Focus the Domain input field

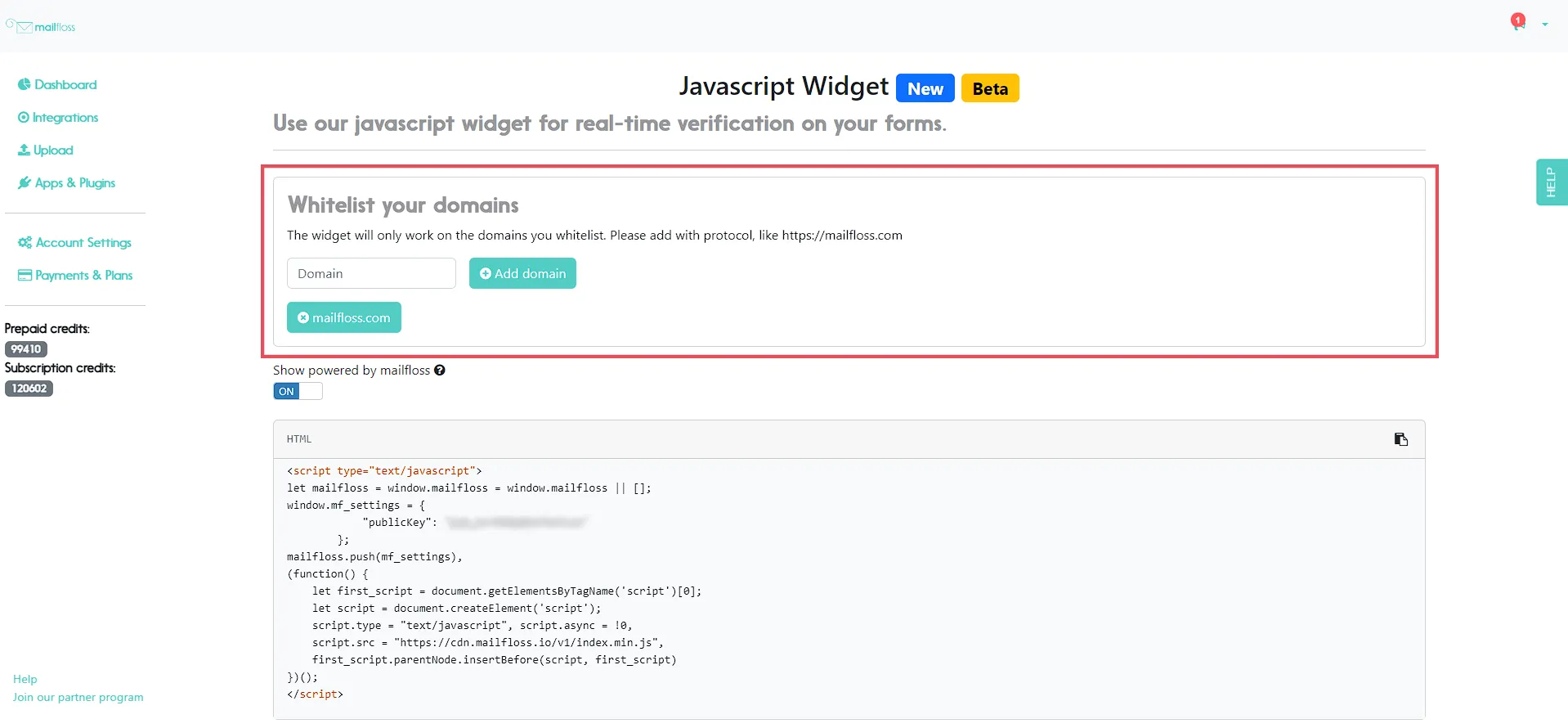[x=371, y=273]
